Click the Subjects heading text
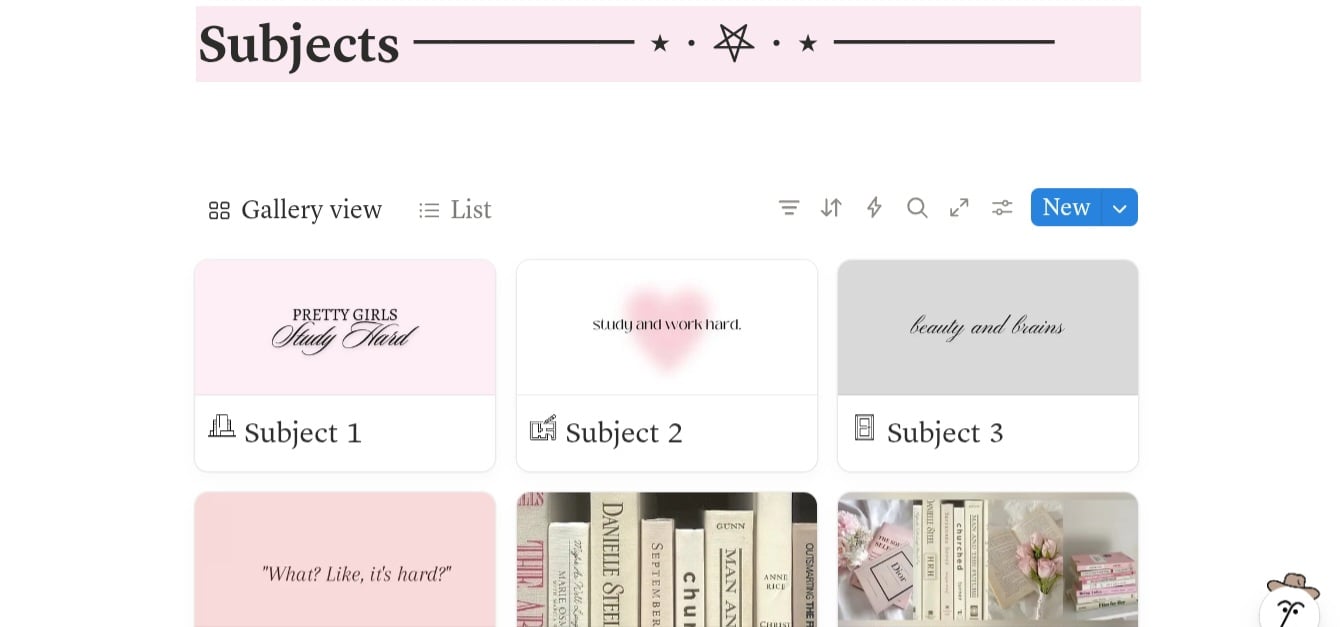This screenshot has width=1340, height=627. tap(299, 44)
